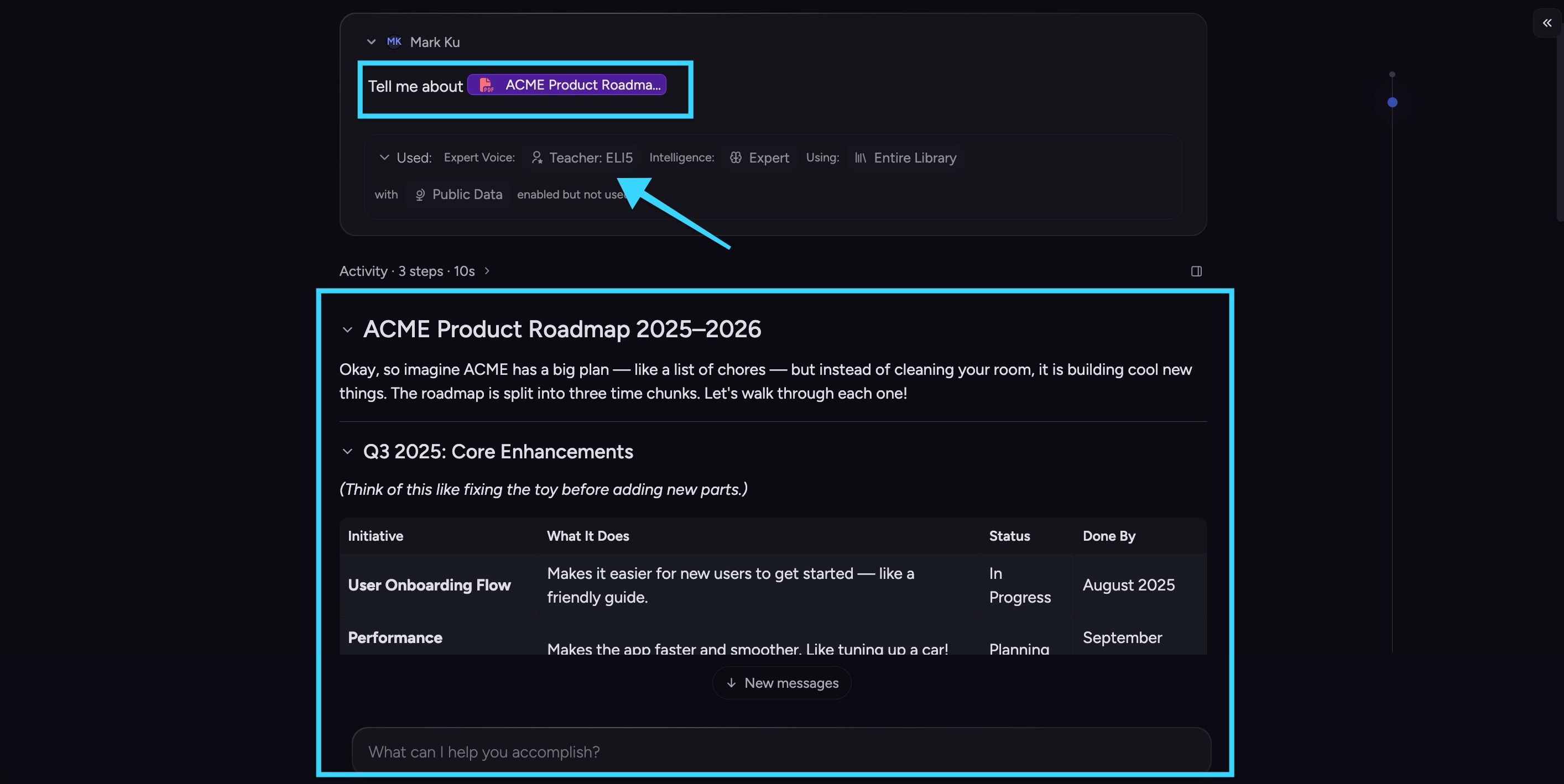Collapse the ACME Product Roadmap 2025–2026 heading
The image size is (1564, 784).
pyautogui.click(x=347, y=330)
